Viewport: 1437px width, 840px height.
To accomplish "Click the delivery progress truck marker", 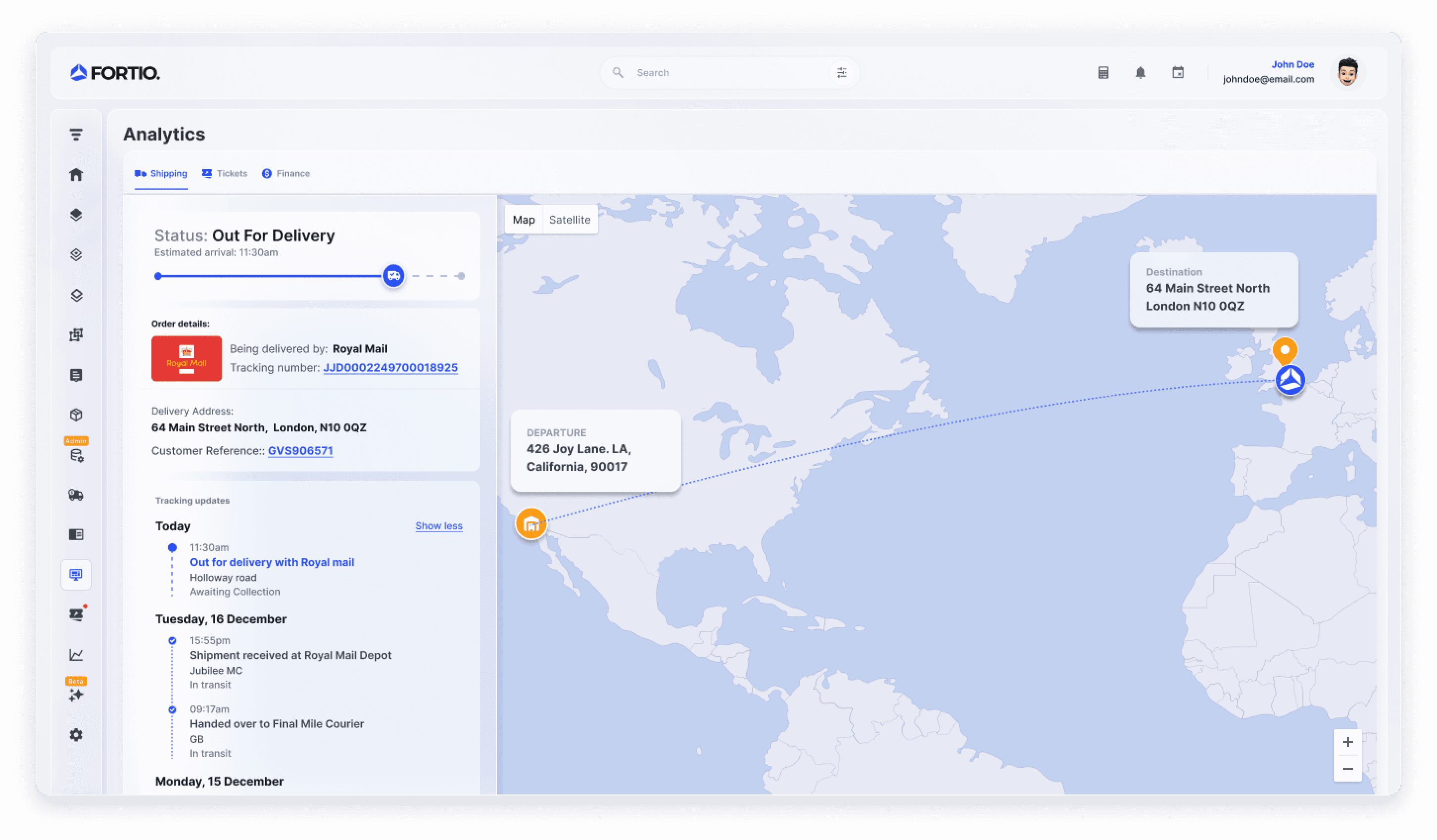I will point(393,276).
